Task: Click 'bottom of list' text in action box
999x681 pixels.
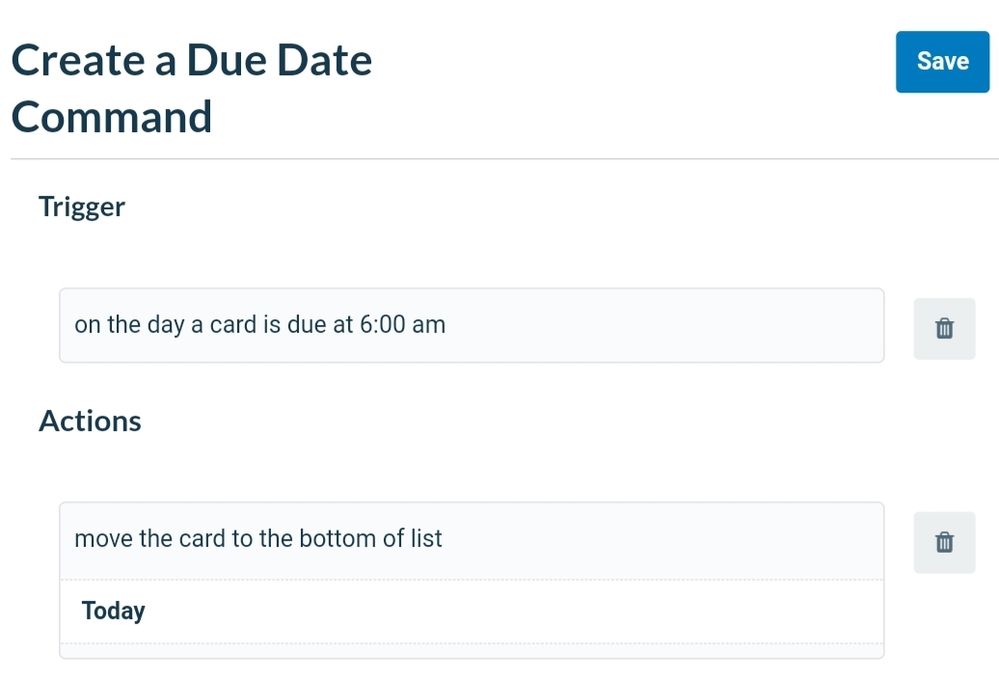Action: pyautogui.click(x=371, y=539)
